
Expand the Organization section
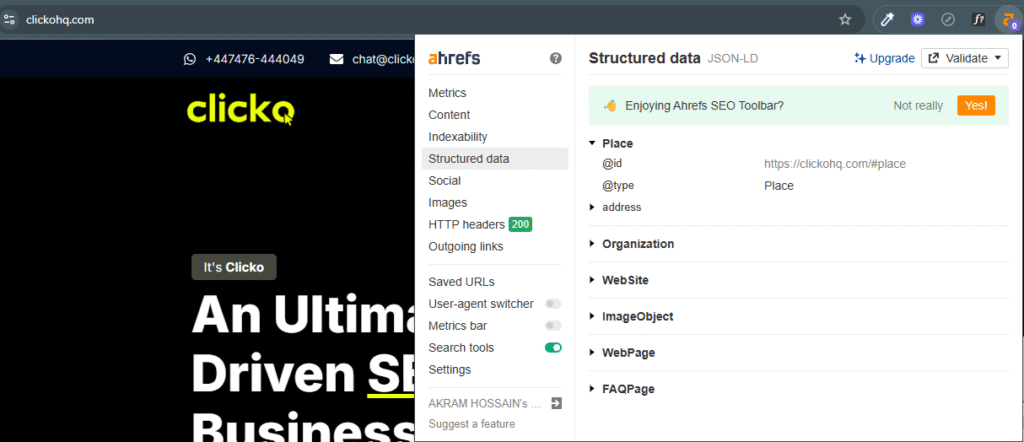(x=592, y=244)
